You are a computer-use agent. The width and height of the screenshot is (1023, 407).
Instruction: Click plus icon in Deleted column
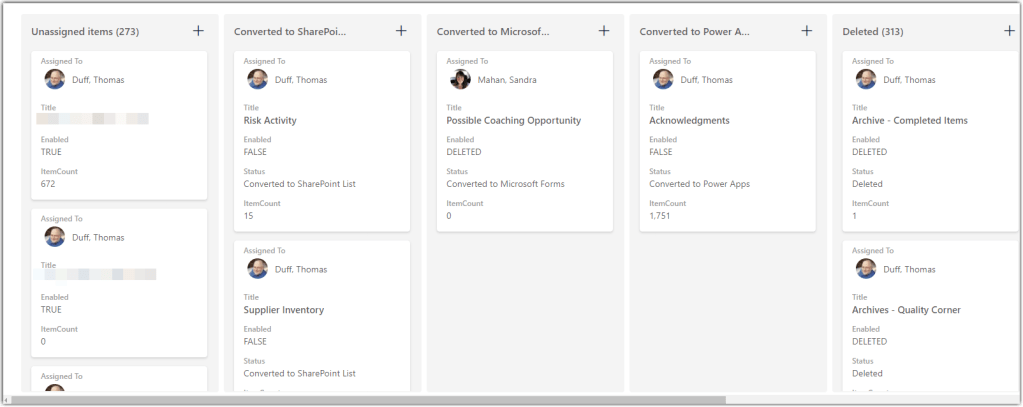pyautogui.click(x=1010, y=31)
